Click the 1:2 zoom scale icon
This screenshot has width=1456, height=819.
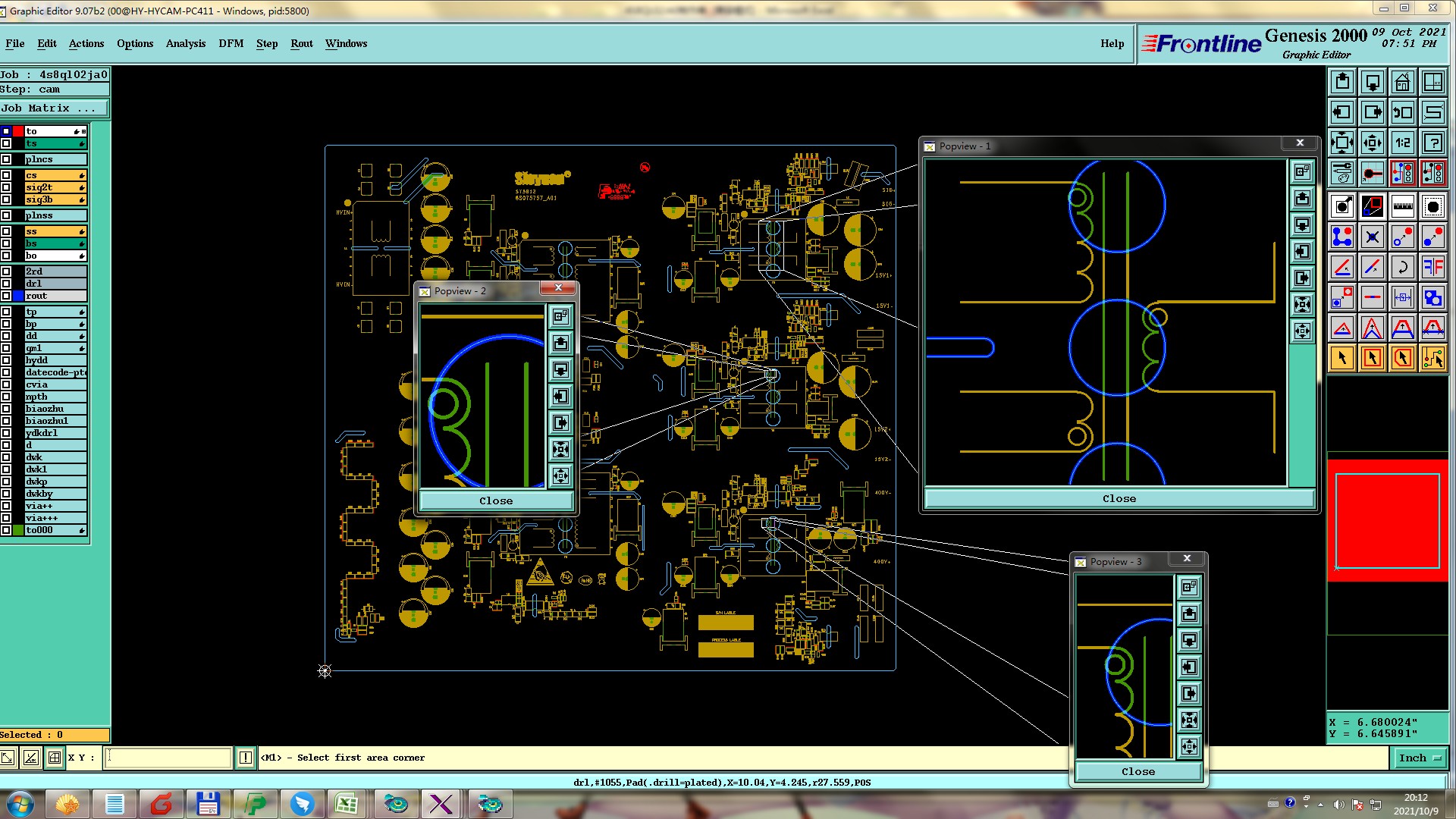(1402, 143)
